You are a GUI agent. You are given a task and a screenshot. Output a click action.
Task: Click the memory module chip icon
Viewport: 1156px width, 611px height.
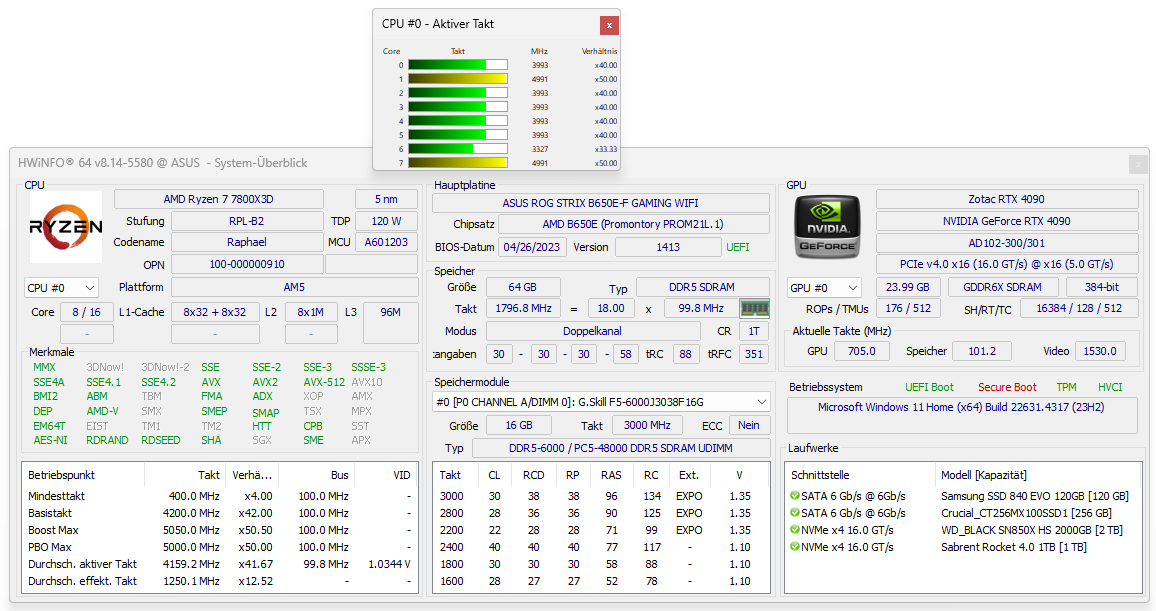pyautogui.click(x=754, y=309)
